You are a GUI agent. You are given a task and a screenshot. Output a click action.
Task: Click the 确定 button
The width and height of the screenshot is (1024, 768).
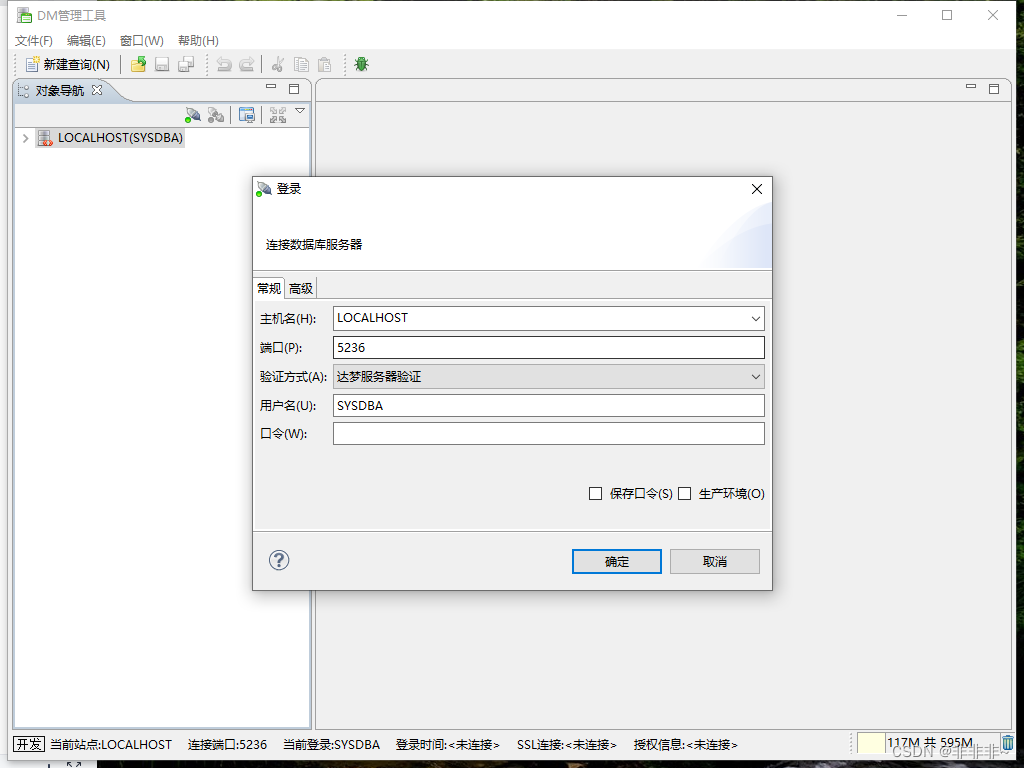click(616, 562)
